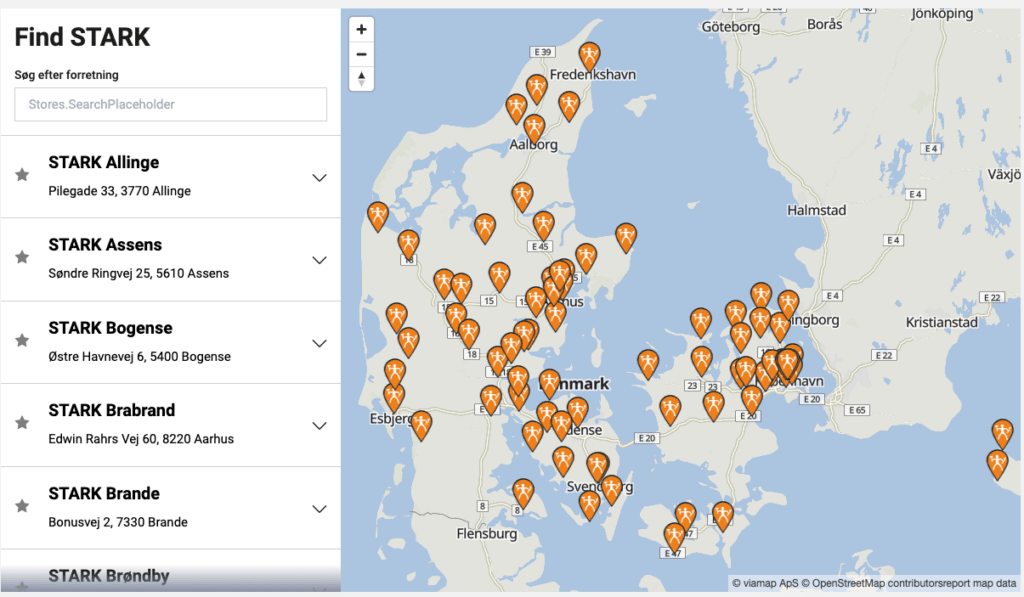Open STARK Assens store title

point(105,245)
